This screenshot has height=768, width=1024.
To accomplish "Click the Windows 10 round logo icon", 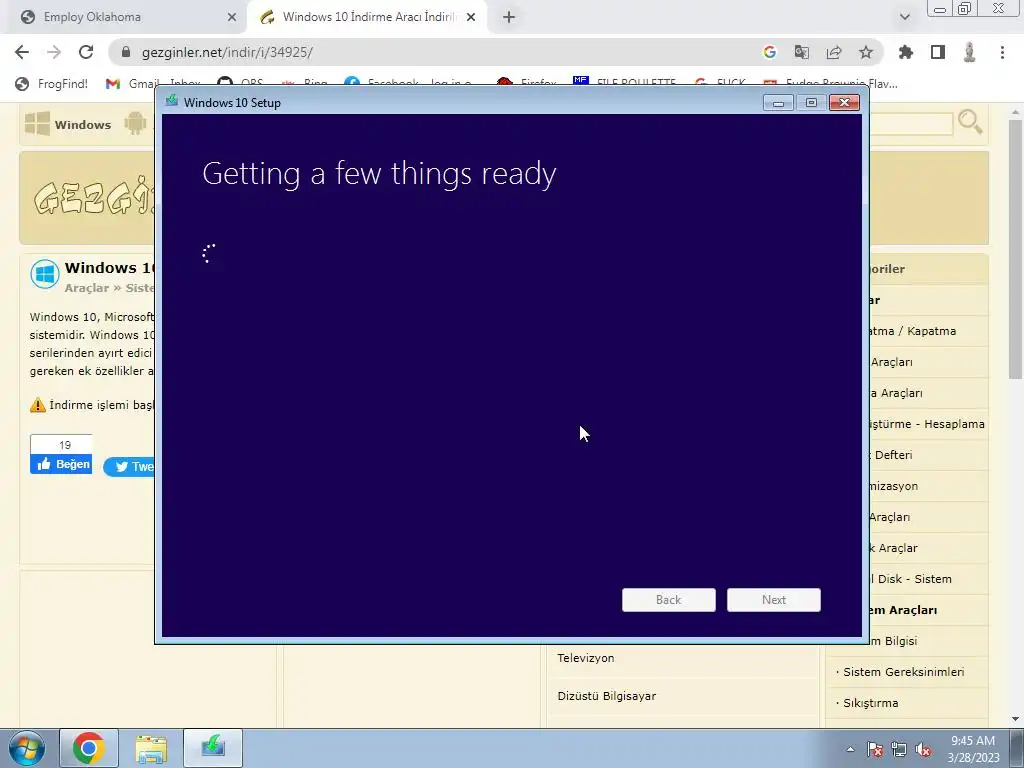I will pos(45,274).
